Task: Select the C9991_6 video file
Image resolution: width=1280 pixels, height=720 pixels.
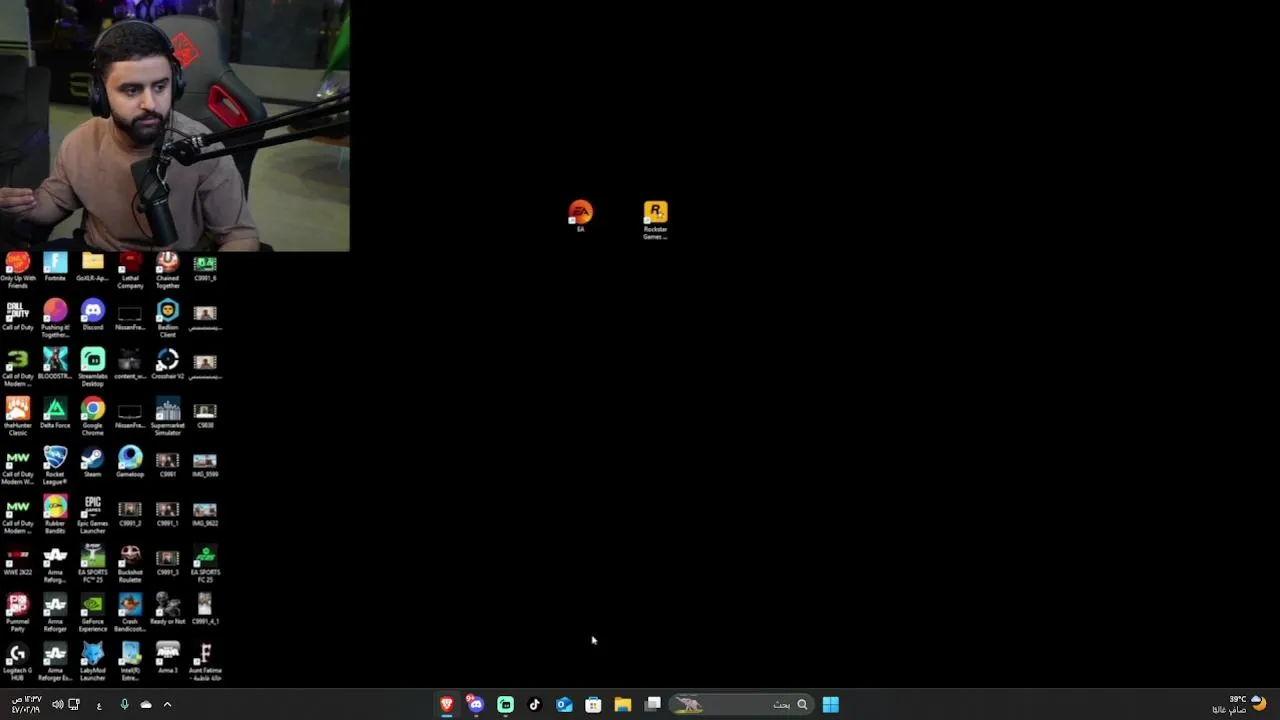Action: (x=205, y=268)
